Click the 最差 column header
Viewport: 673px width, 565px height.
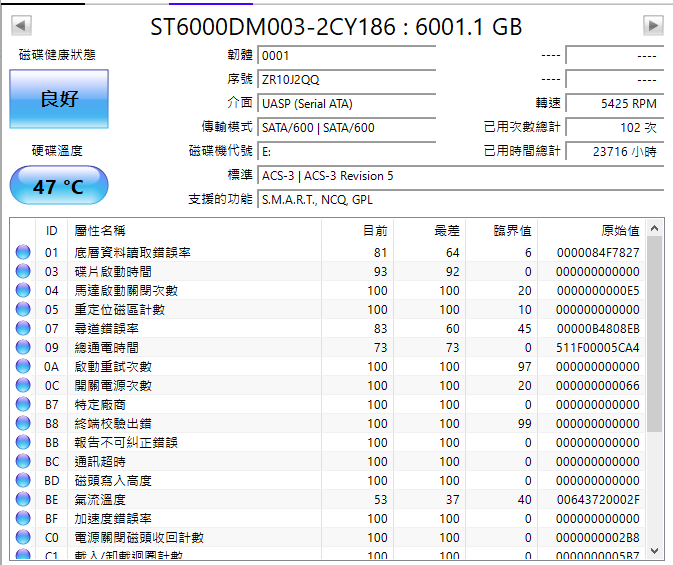(x=430, y=231)
